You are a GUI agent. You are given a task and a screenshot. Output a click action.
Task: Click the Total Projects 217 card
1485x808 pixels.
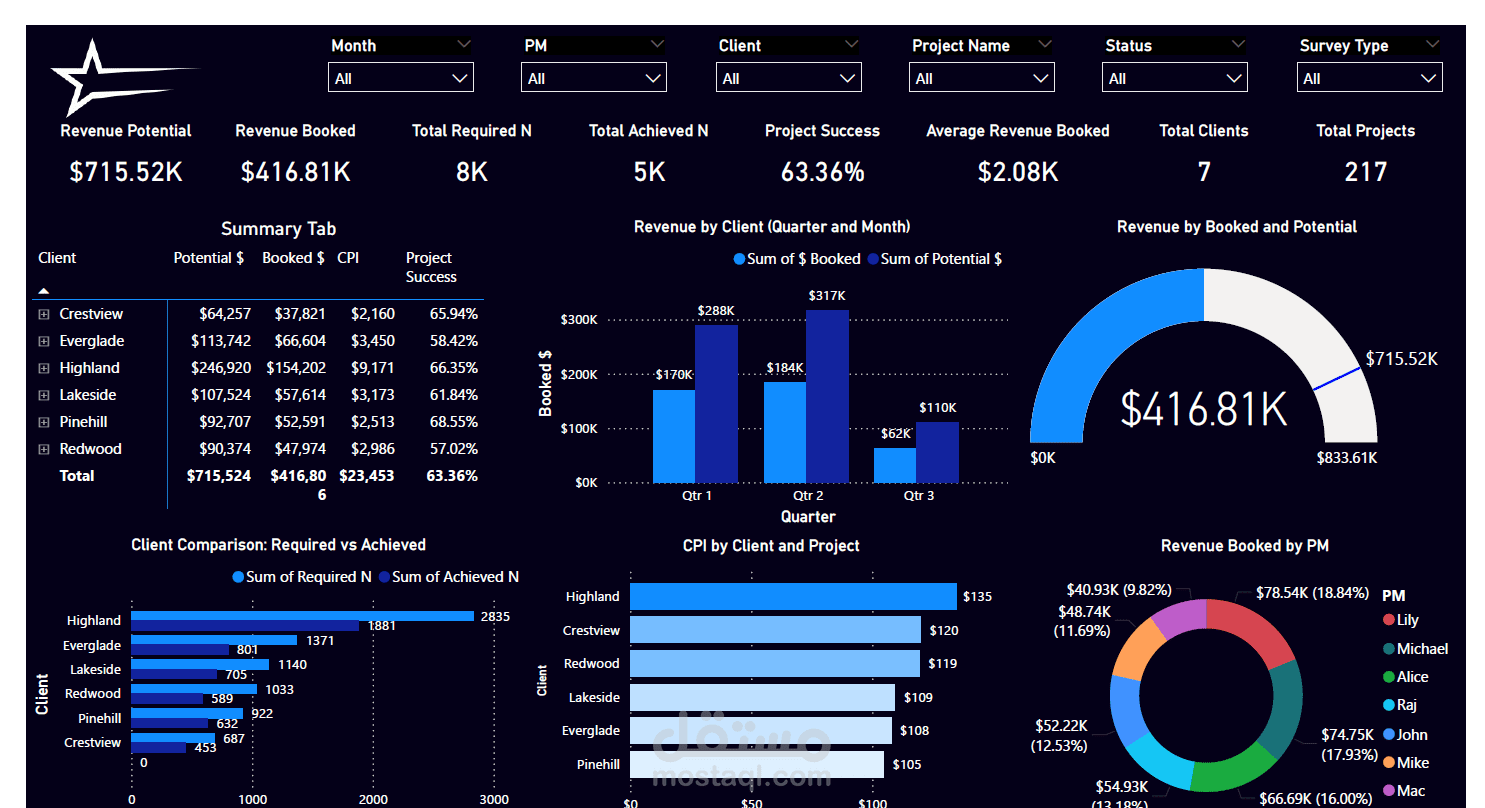(x=1365, y=153)
